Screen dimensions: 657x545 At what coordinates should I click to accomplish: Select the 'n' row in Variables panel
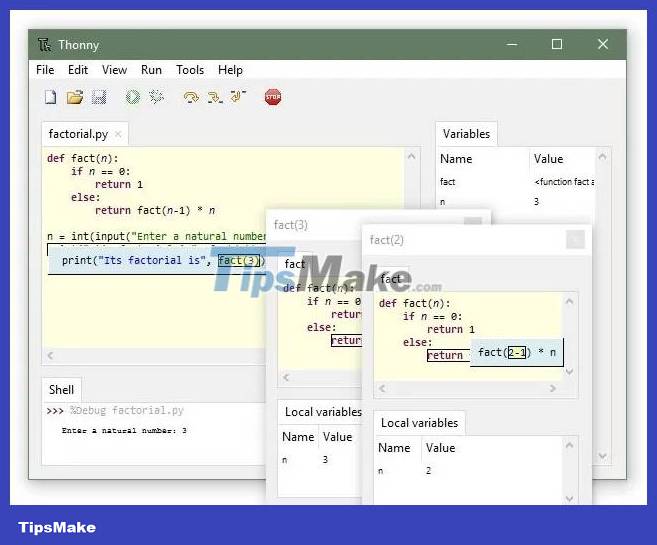point(516,202)
